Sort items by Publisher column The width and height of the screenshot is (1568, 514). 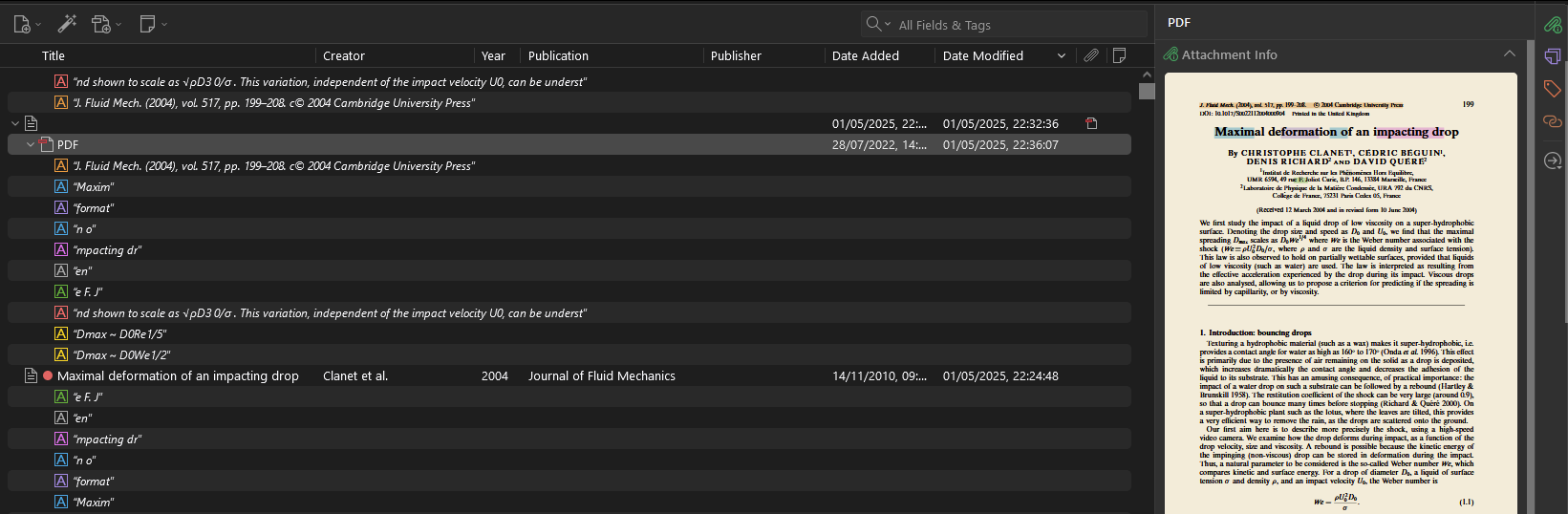[x=763, y=55]
